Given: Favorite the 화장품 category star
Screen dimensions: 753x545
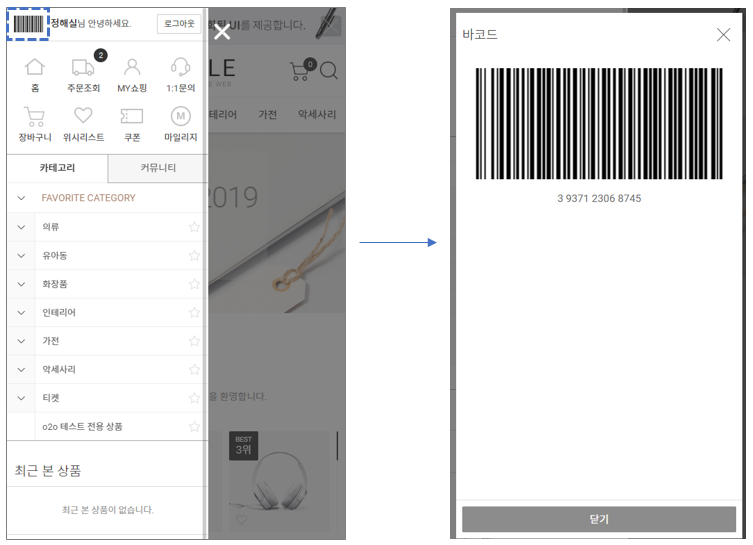Looking at the screenshot, I should point(194,284).
